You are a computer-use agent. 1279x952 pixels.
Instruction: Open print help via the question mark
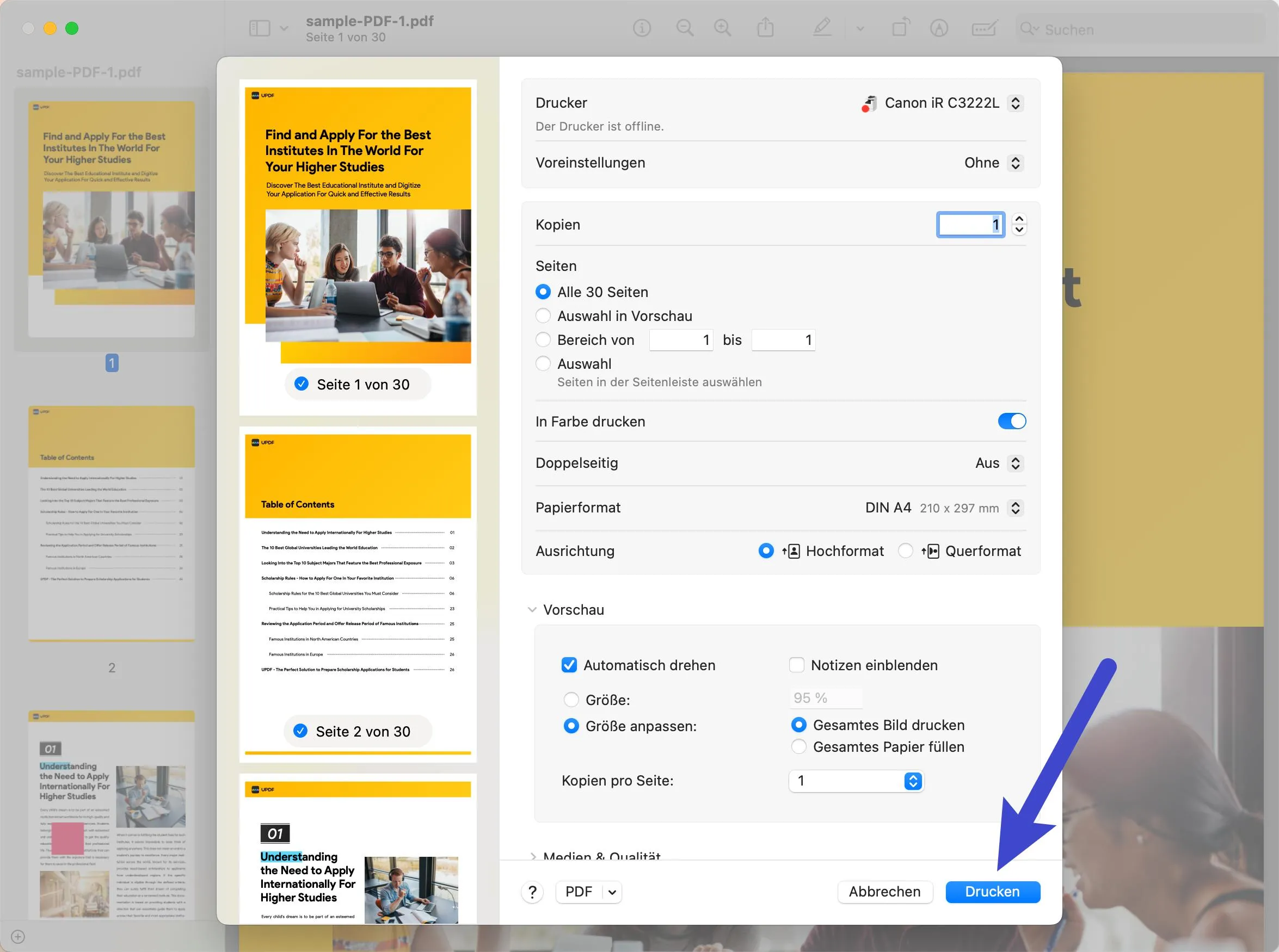tap(533, 892)
